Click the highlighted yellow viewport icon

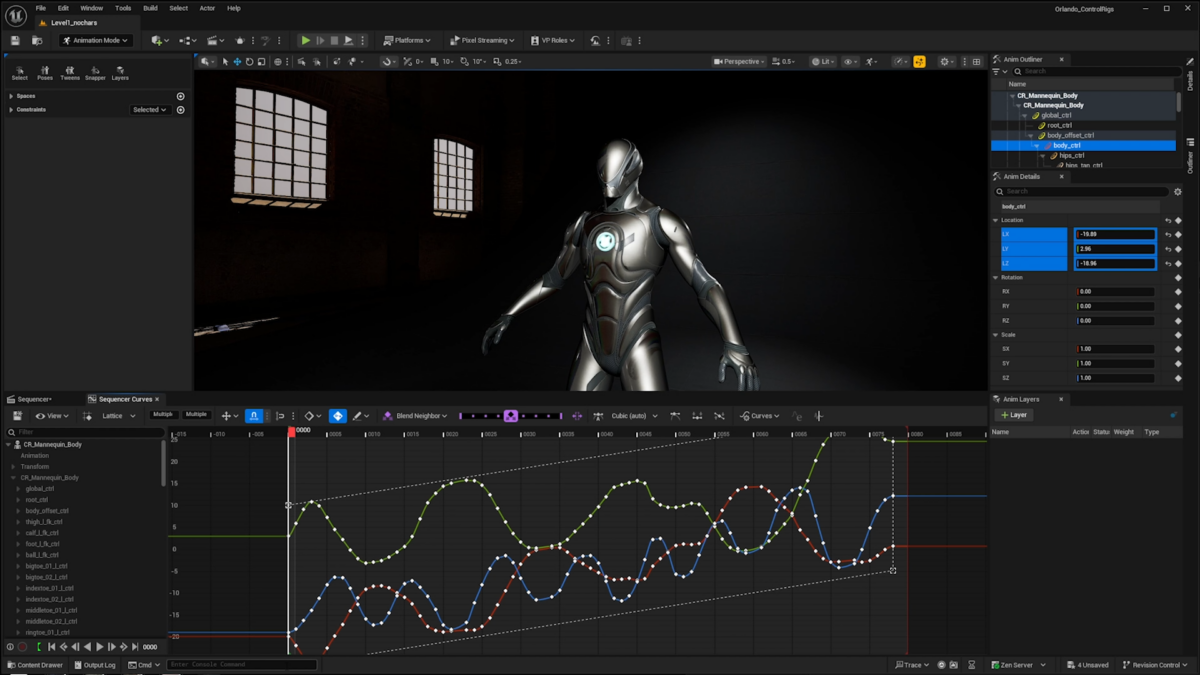(919, 62)
